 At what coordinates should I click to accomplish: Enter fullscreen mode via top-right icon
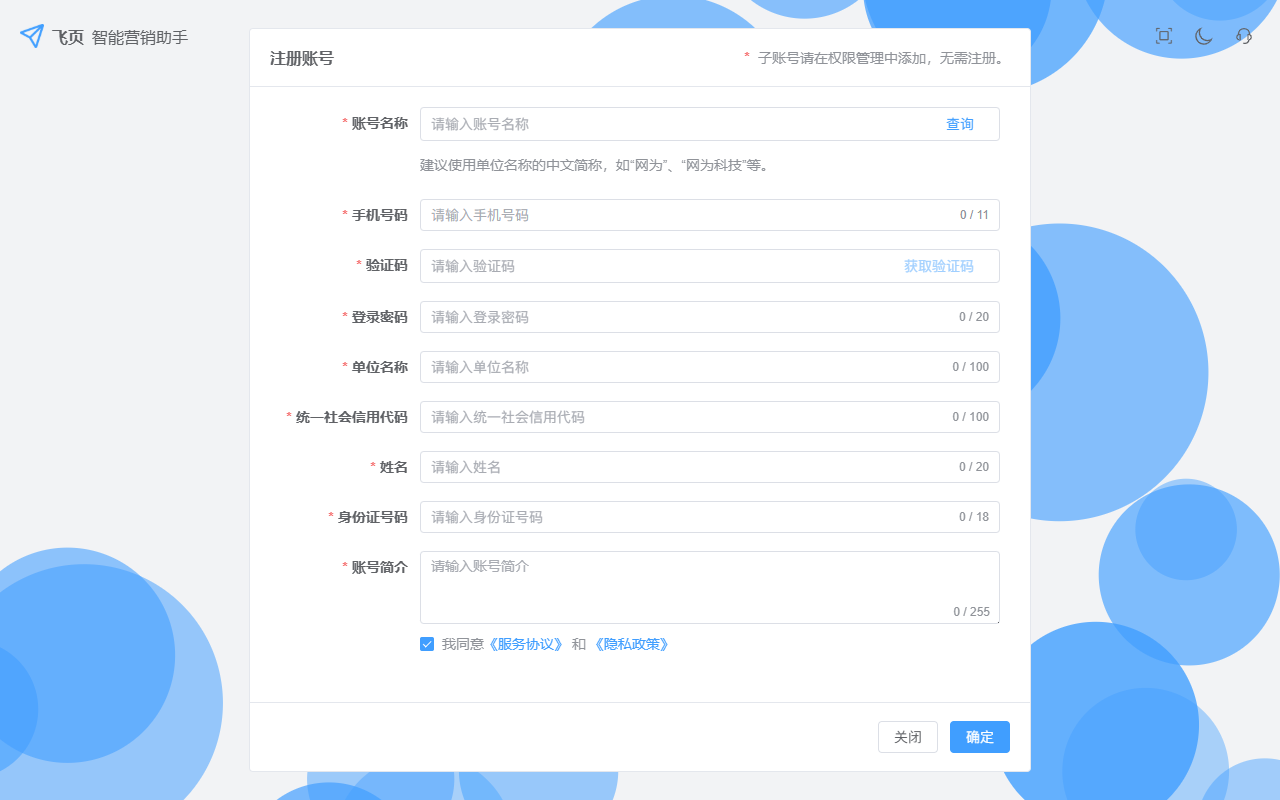pyautogui.click(x=1163, y=36)
